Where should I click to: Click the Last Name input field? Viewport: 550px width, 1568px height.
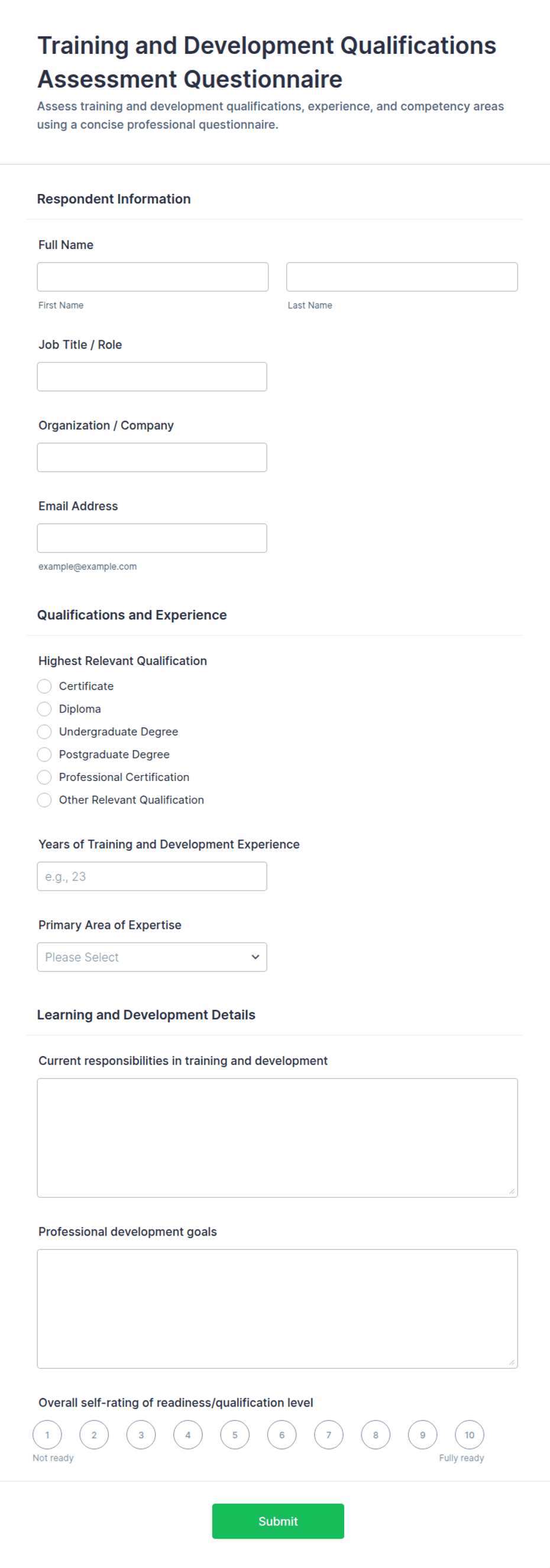click(x=402, y=277)
